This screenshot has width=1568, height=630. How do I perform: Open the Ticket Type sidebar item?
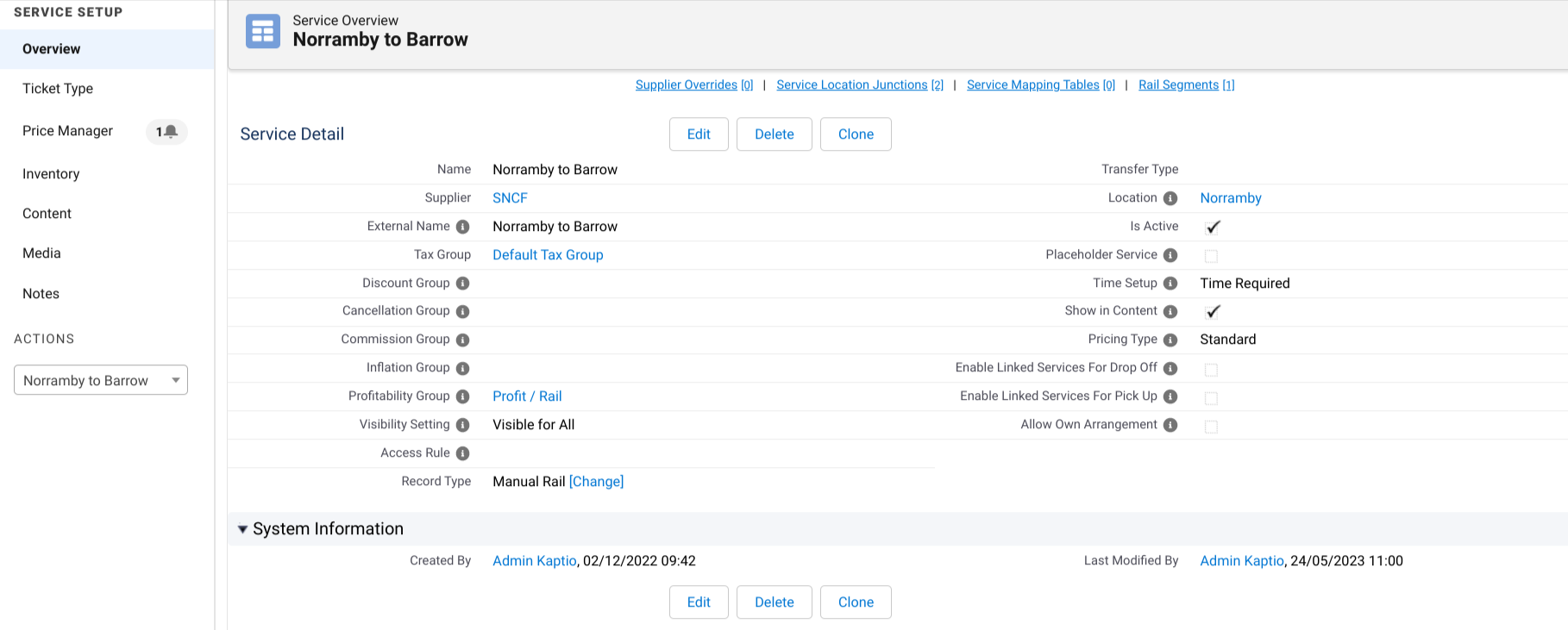(x=58, y=89)
